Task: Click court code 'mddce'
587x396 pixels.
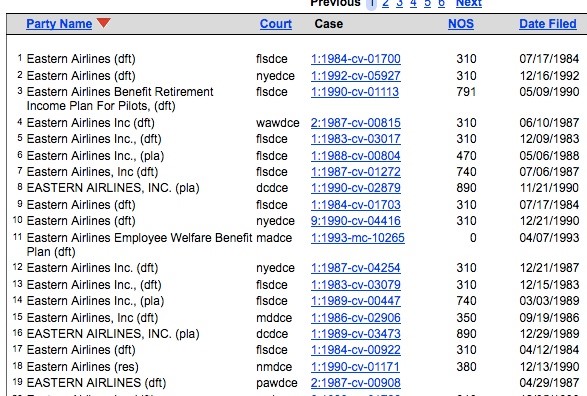Action: pyautogui.click(x=274, y=318)
